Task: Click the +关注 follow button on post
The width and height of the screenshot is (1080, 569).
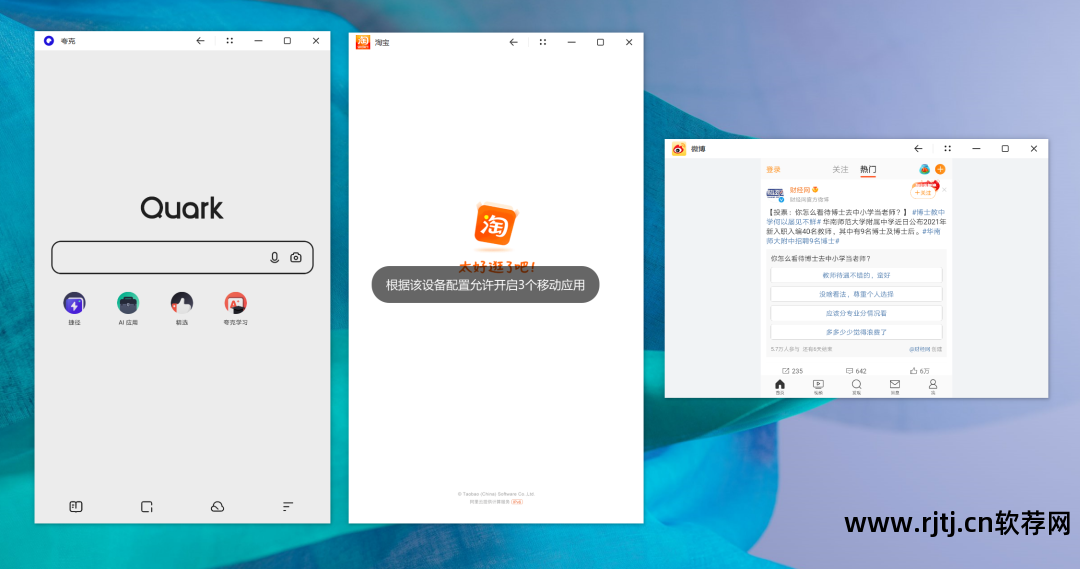Action: (923, 192)
